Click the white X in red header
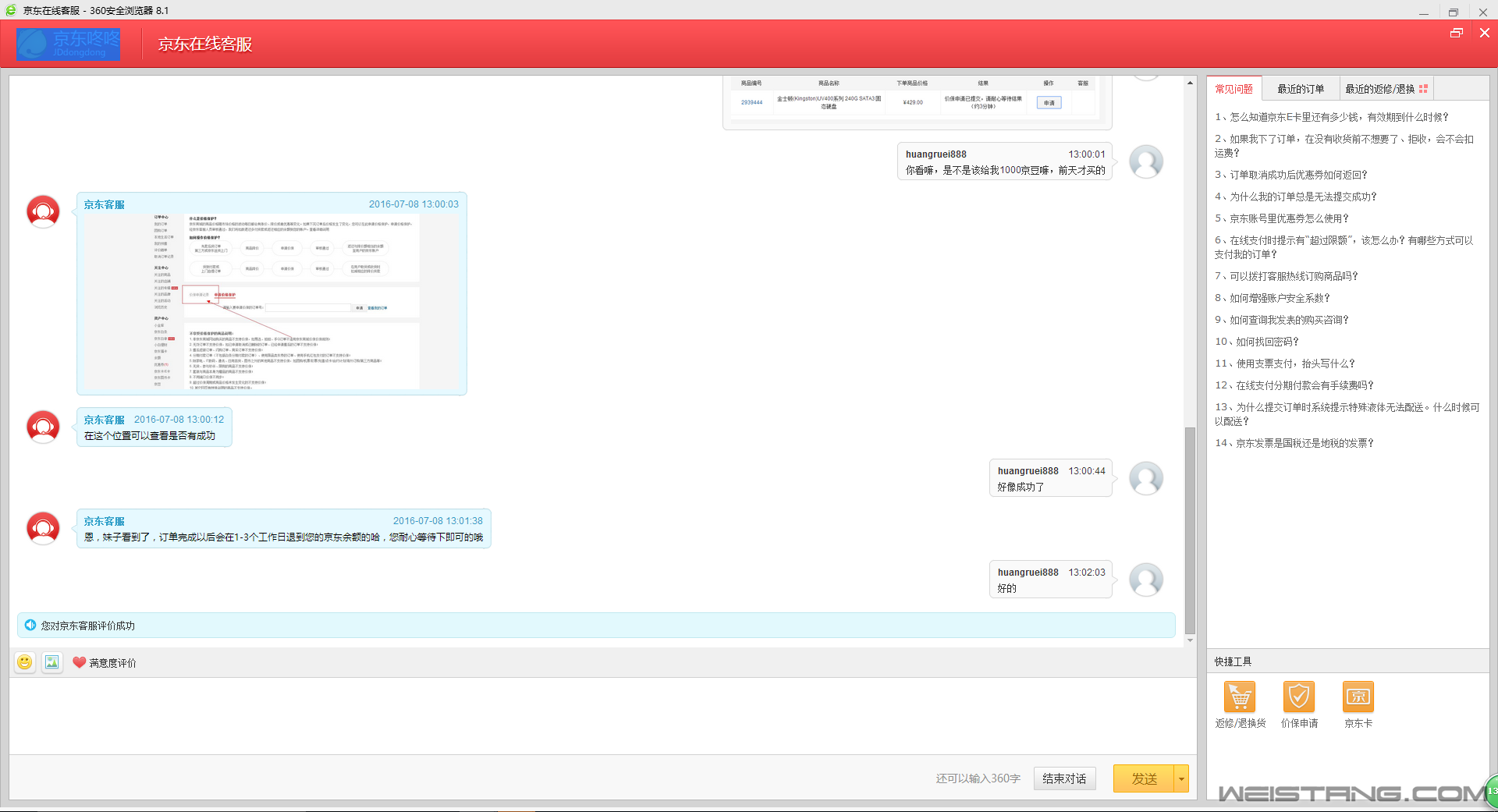The height and width of the screenshot is (812, 1498). 1485,33
